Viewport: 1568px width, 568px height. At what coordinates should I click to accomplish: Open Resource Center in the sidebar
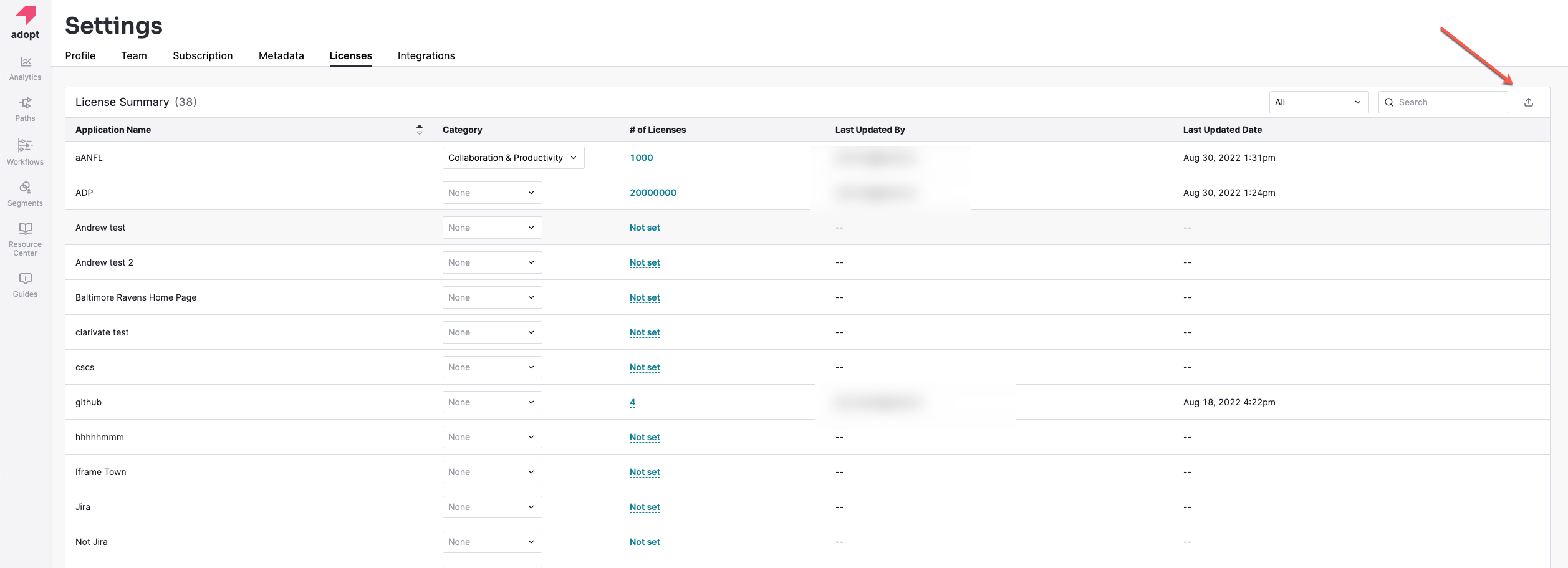(26, 239)
